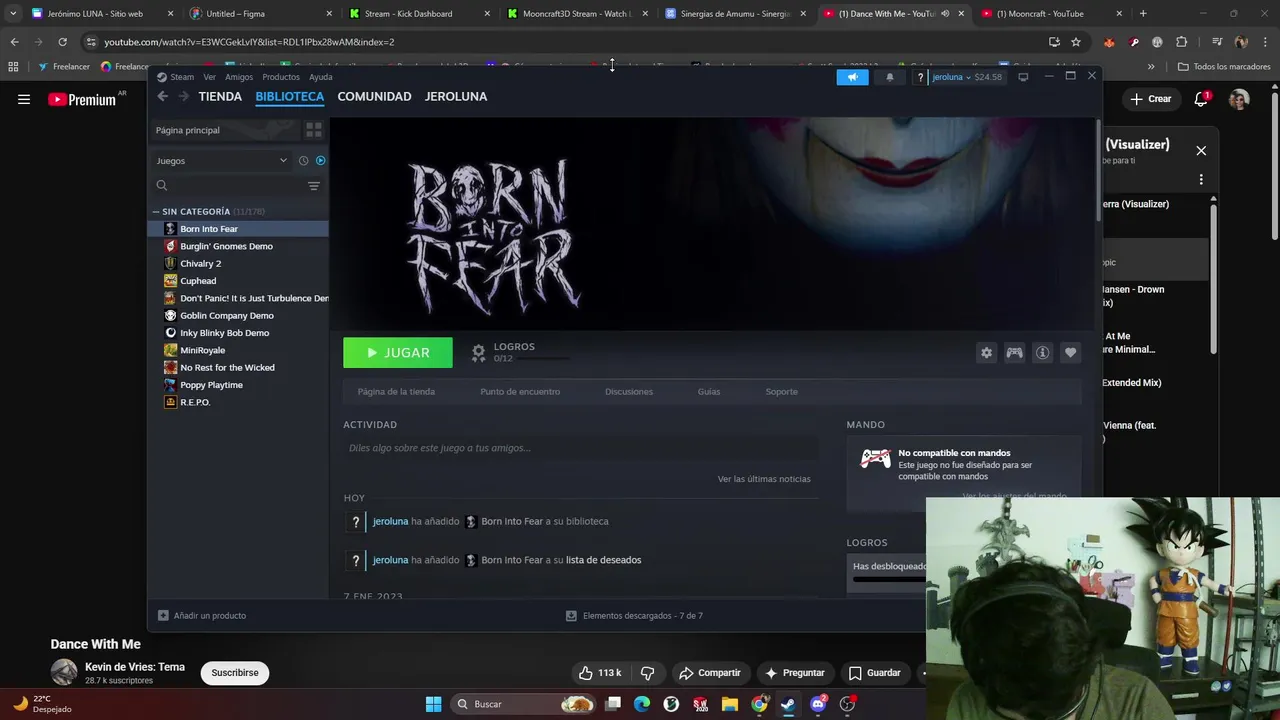Click the library search field

(x=229, y=186)
